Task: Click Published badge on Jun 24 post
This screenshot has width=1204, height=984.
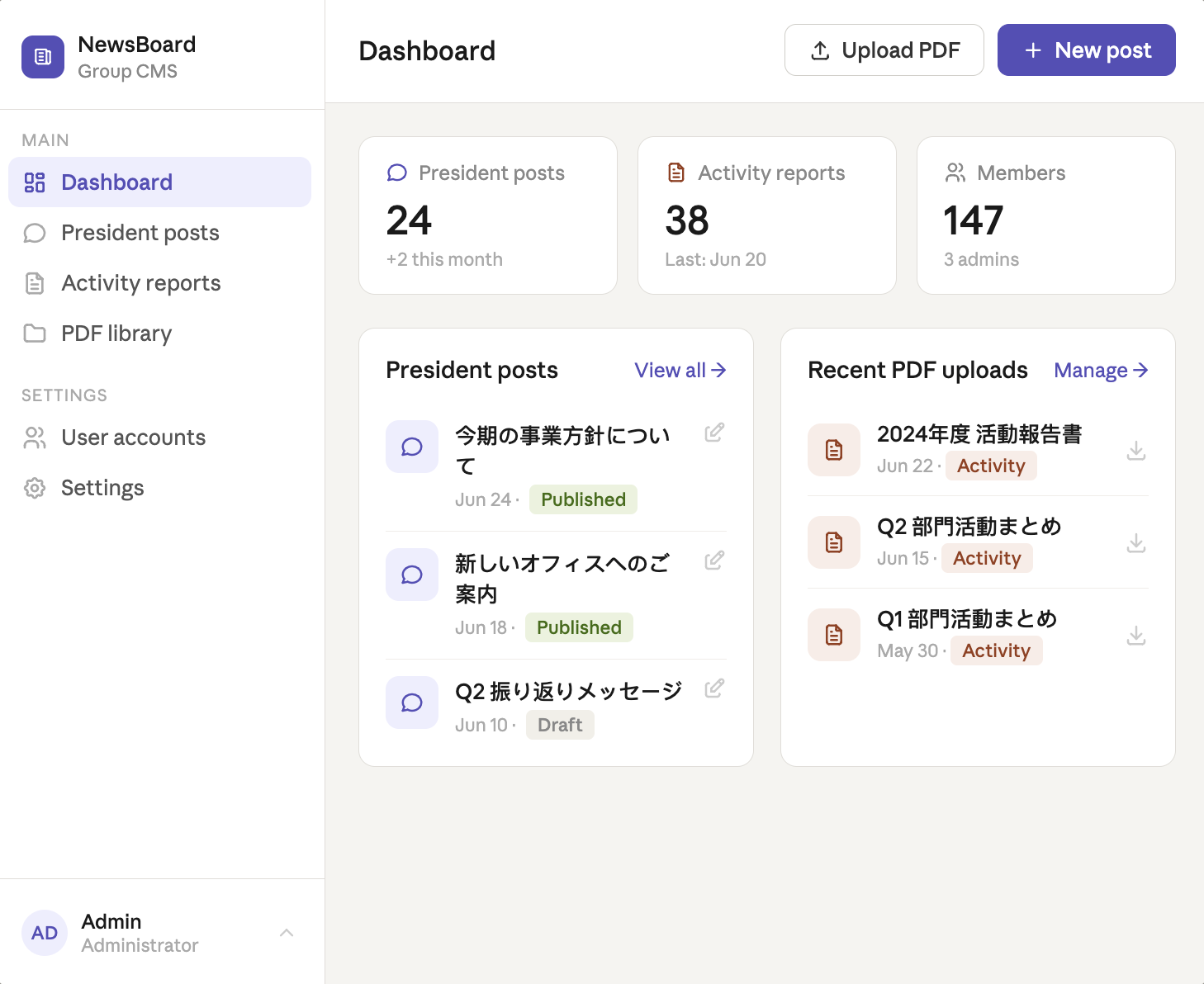Action: pyautogui.click(x=583, y=499)
